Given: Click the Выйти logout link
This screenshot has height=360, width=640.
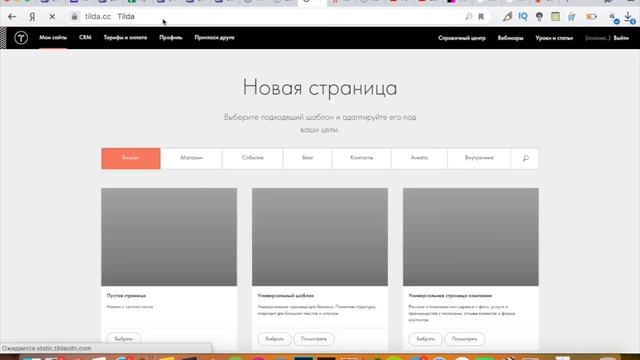Looking at the screenshot, I should click(621, 38).
